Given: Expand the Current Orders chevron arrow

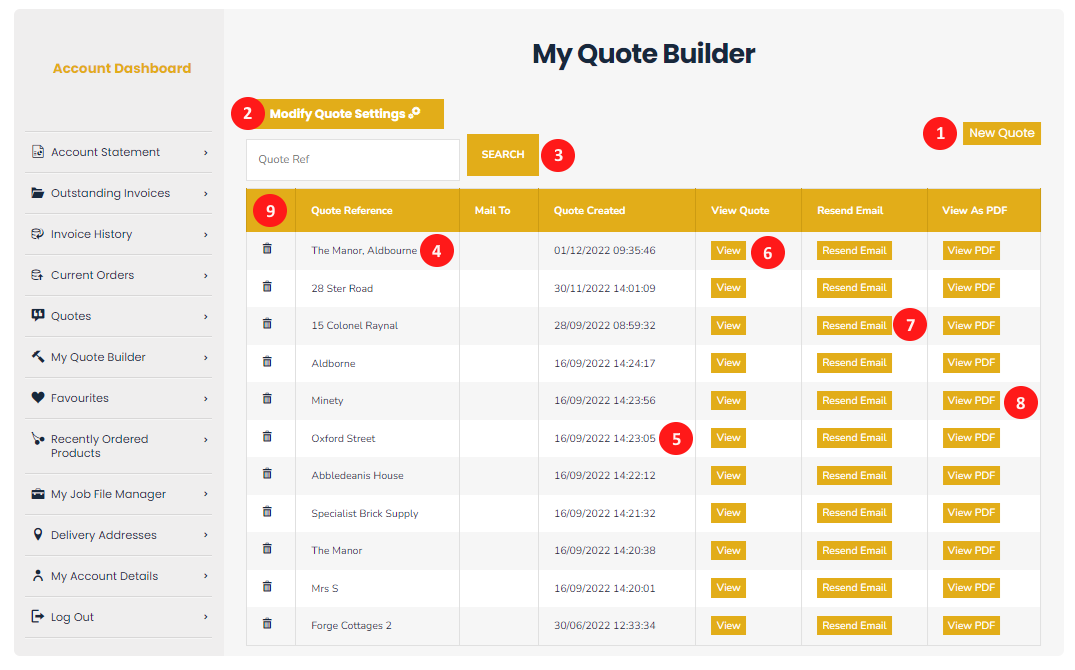Looking at the screenshot, I should pos(206,275).
